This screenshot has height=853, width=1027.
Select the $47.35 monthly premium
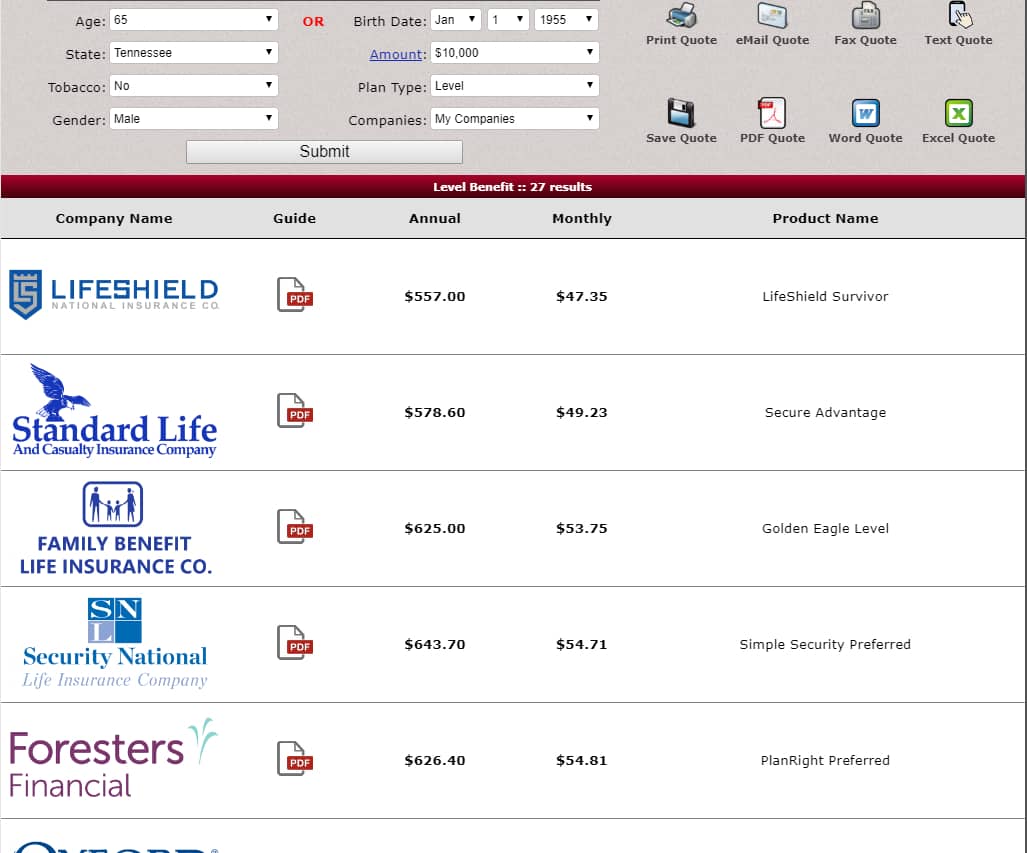582,296
